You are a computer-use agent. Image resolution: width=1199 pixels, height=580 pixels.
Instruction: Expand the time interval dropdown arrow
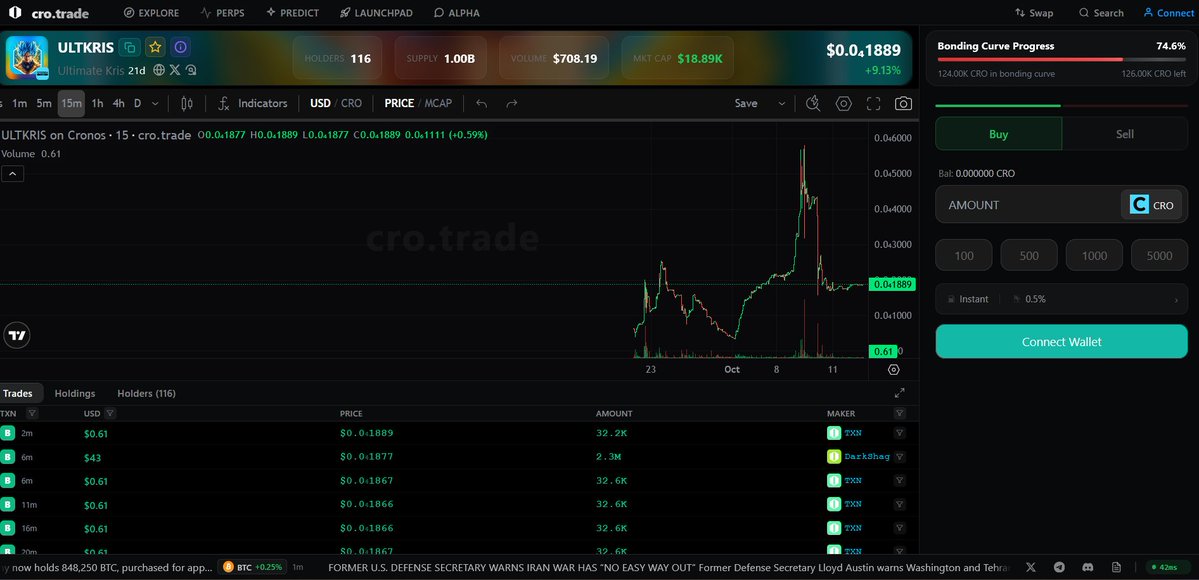click(155, 103)
